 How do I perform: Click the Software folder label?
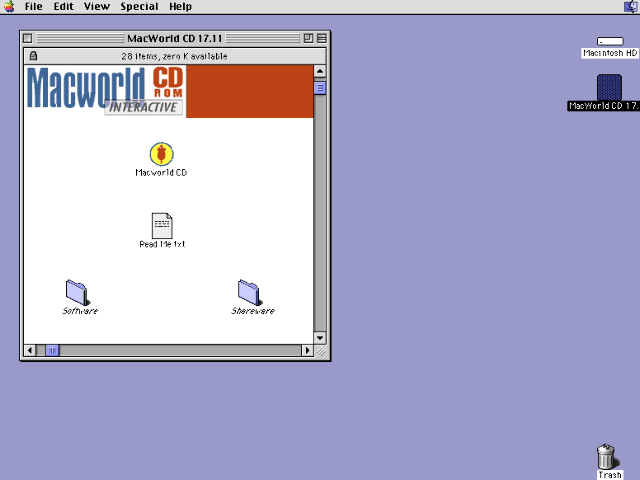(x=80, y=311)
